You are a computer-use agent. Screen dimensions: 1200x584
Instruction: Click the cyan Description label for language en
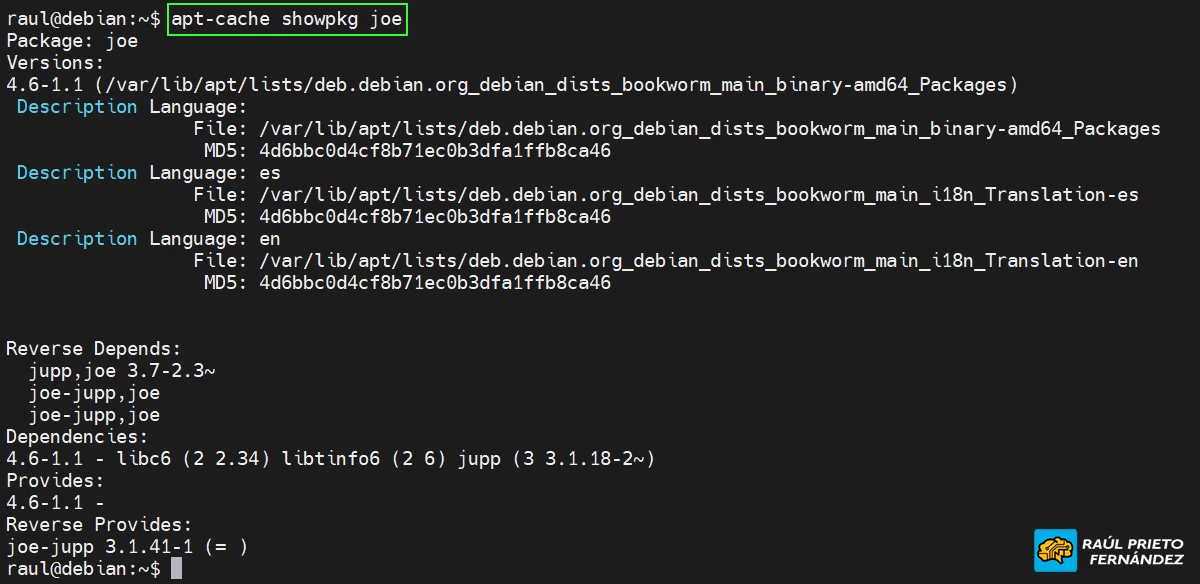pos(77,239)
